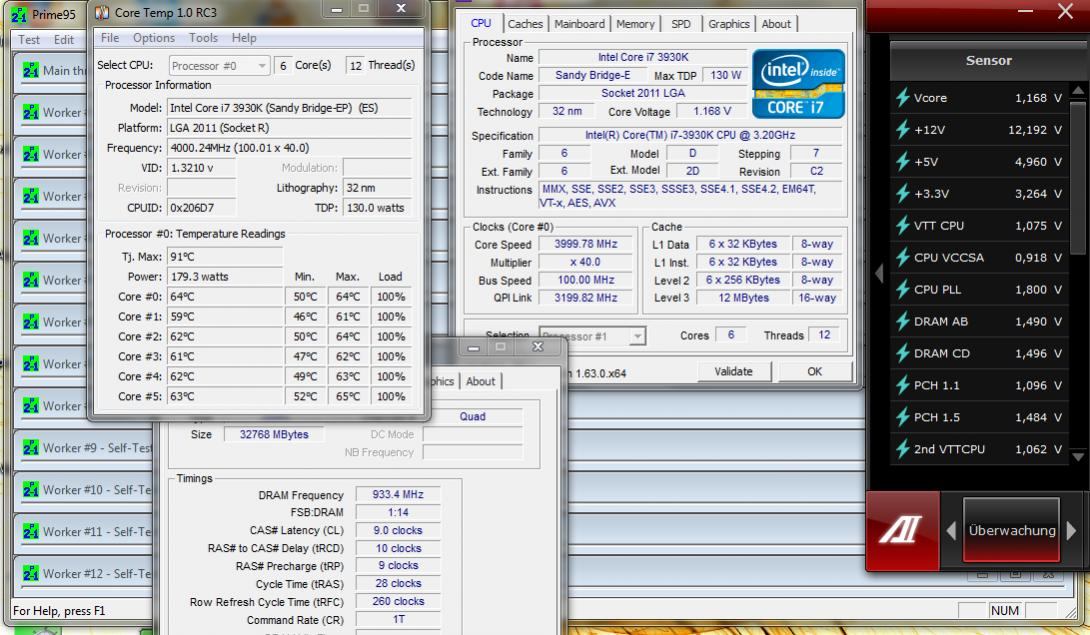Click the PCH 1.1 lightning bolt icon
Screen dimensions: 1090x635
pos(903,385)
